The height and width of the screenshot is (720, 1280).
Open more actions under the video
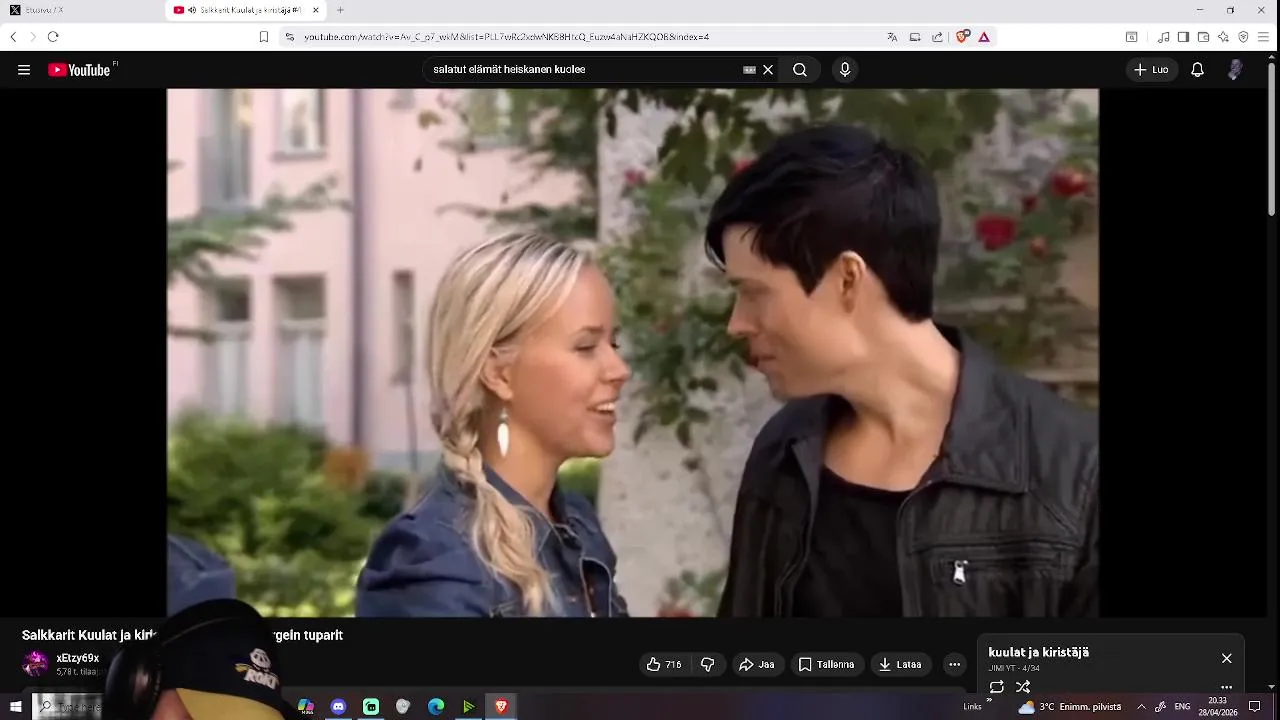click(954, 664)
